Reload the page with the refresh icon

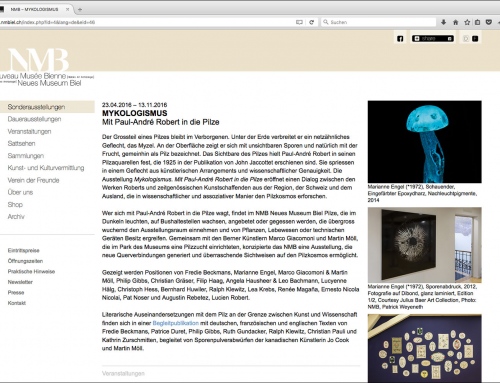tap(311, 22)
